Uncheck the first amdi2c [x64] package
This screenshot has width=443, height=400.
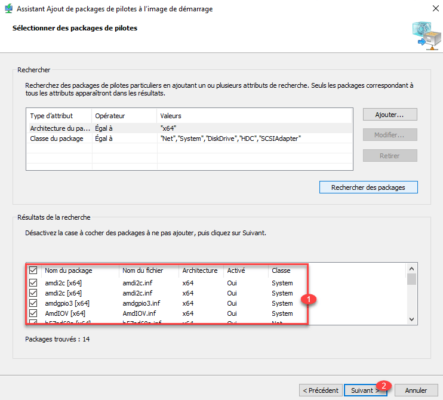pyautogui.click(x=33, y=283)
